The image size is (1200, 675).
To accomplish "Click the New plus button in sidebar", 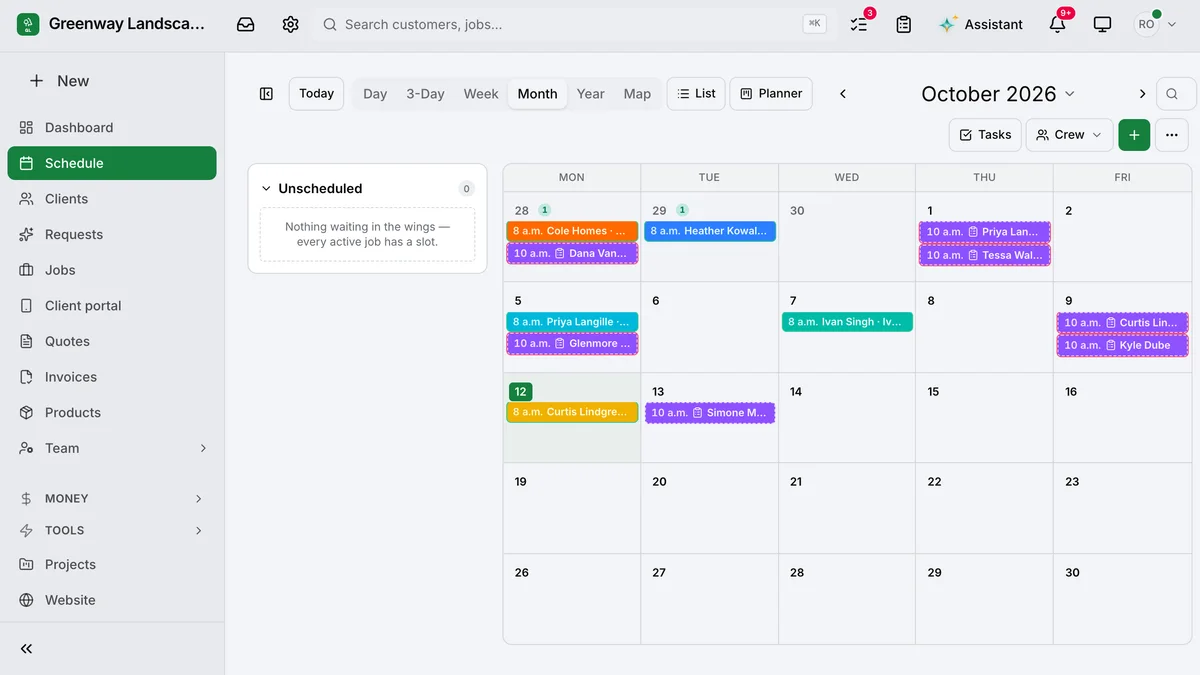I will click(59, 81).
